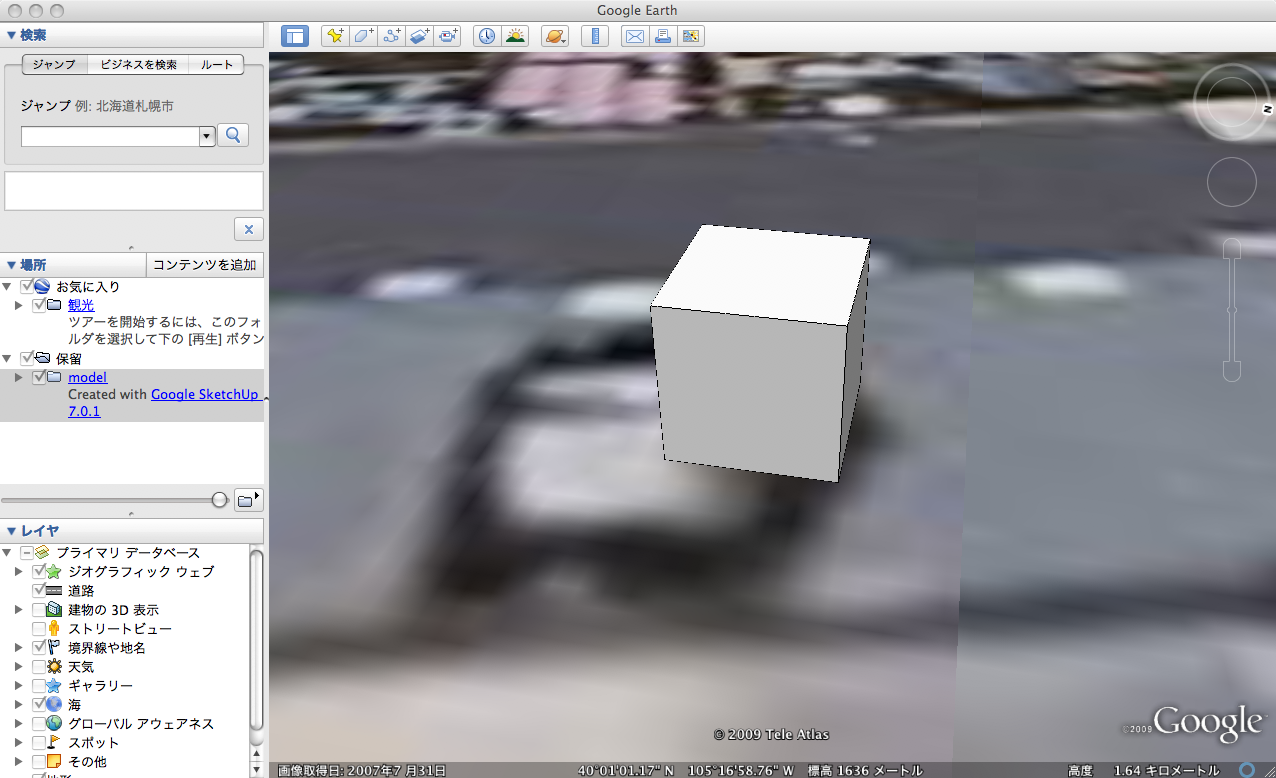Click the email envelope icon
The height and width of the screenshot is (778, 1276).
click(x=634, y=36)
